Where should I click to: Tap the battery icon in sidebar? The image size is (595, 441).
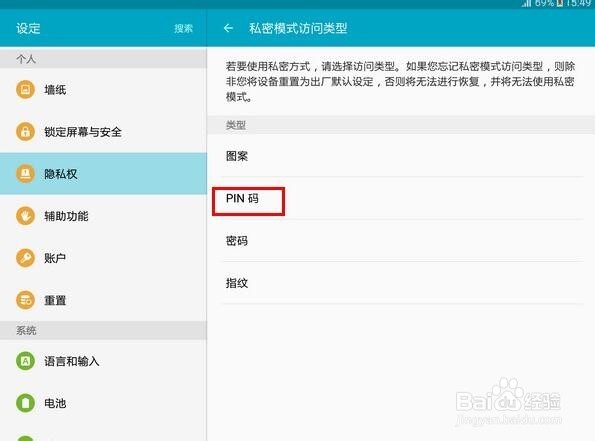pyautogui.click(x=25, y=403)
